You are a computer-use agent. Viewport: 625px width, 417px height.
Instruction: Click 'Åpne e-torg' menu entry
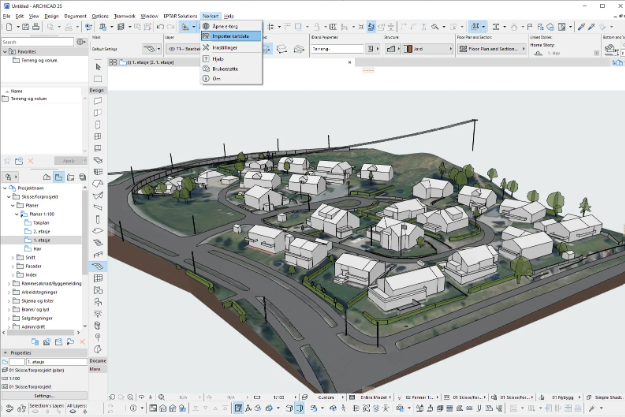[226, 26]
